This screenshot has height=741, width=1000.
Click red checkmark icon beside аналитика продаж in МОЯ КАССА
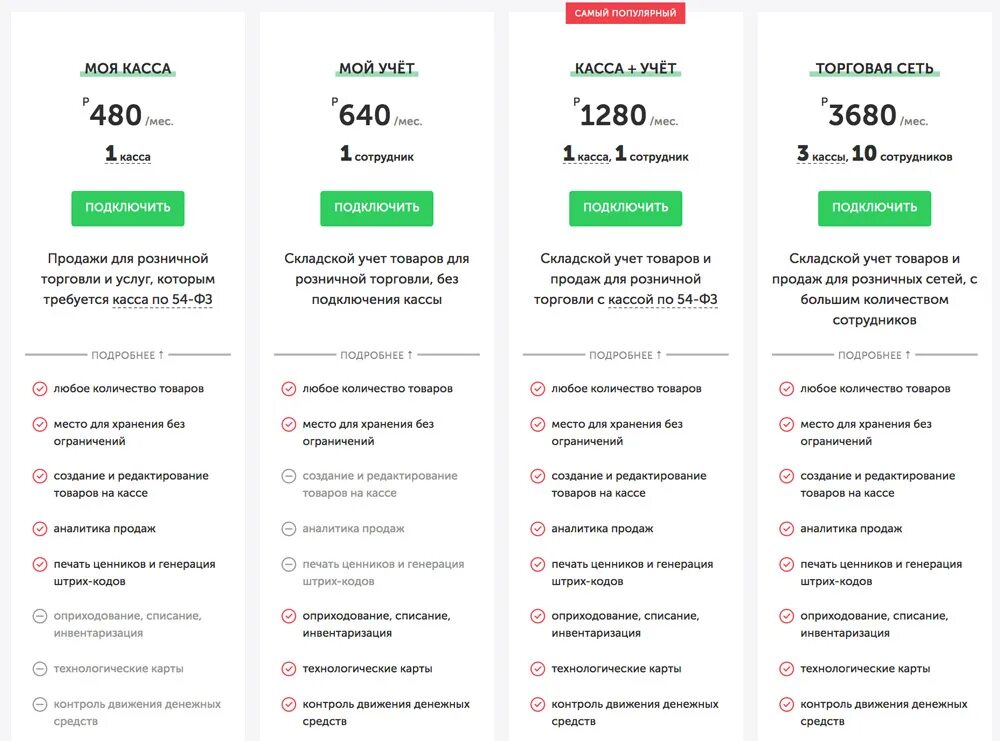(40, 529)
